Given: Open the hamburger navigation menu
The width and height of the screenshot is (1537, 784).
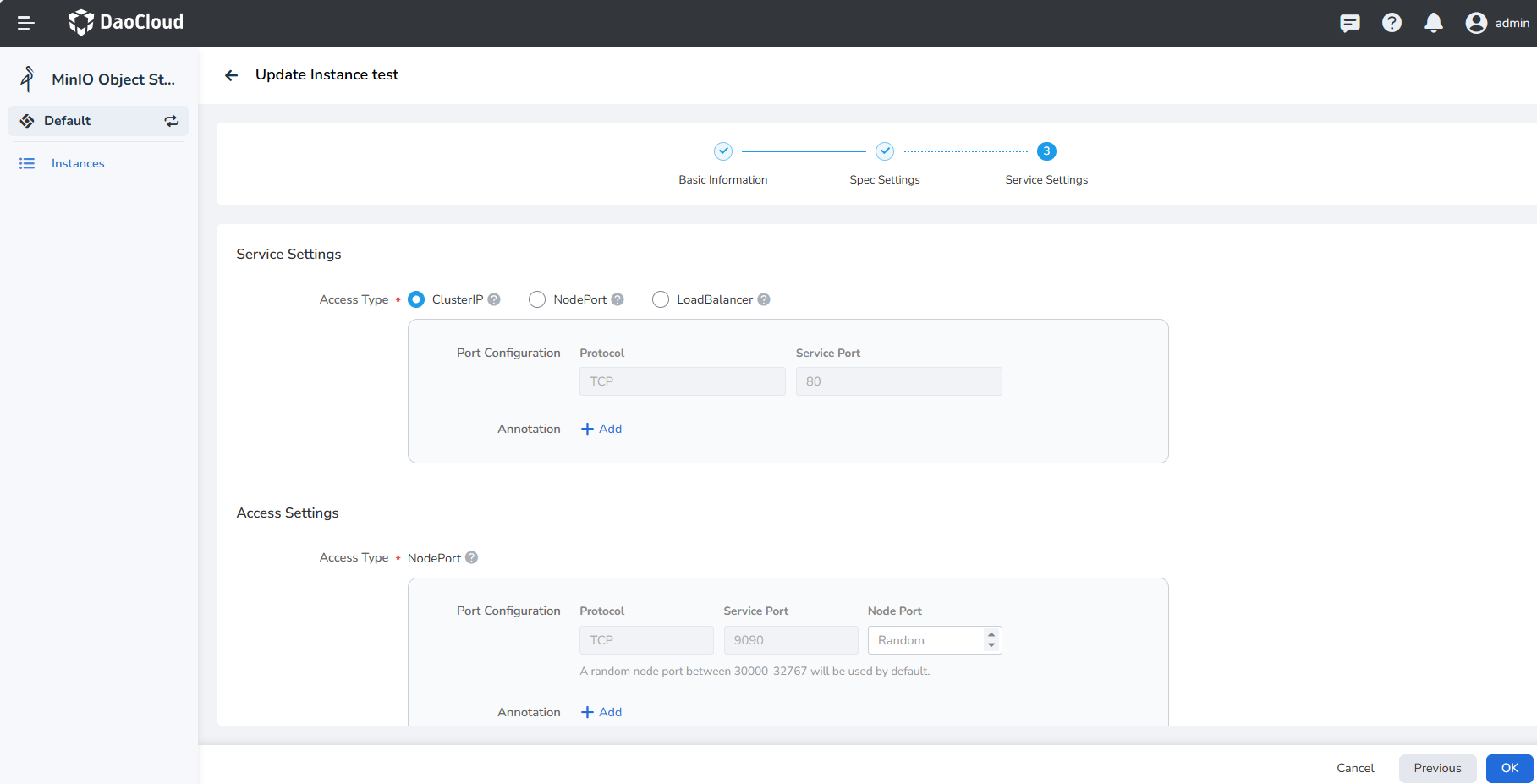Looking at the screenshot, I should [x=25, y=23].
